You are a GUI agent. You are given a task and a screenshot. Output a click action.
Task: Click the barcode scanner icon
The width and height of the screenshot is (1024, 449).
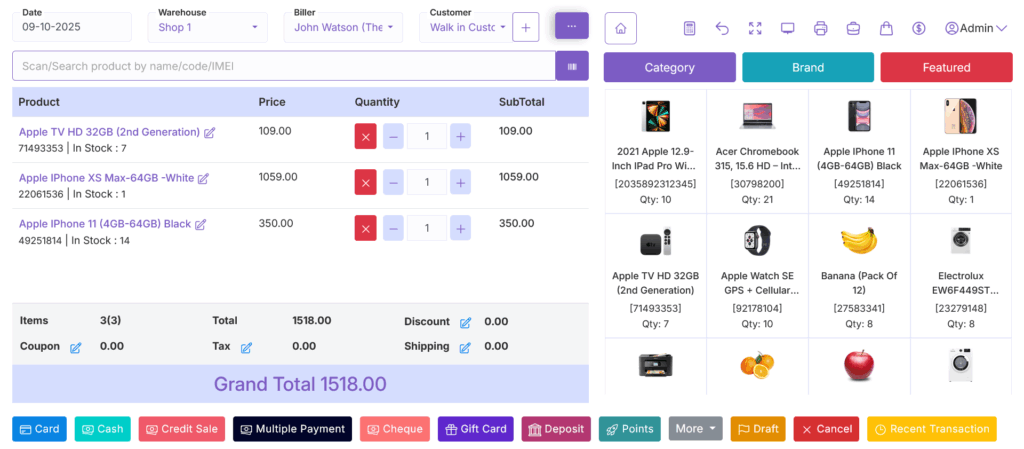pos(572,66)
